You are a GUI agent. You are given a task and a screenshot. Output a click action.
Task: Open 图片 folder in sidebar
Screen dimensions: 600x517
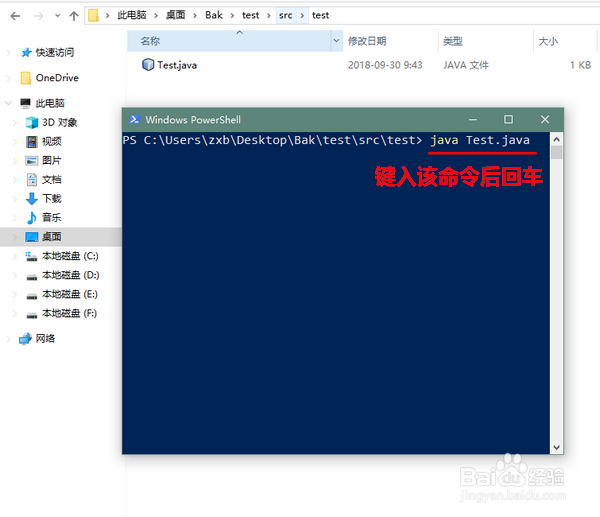[x=52, y=161]
